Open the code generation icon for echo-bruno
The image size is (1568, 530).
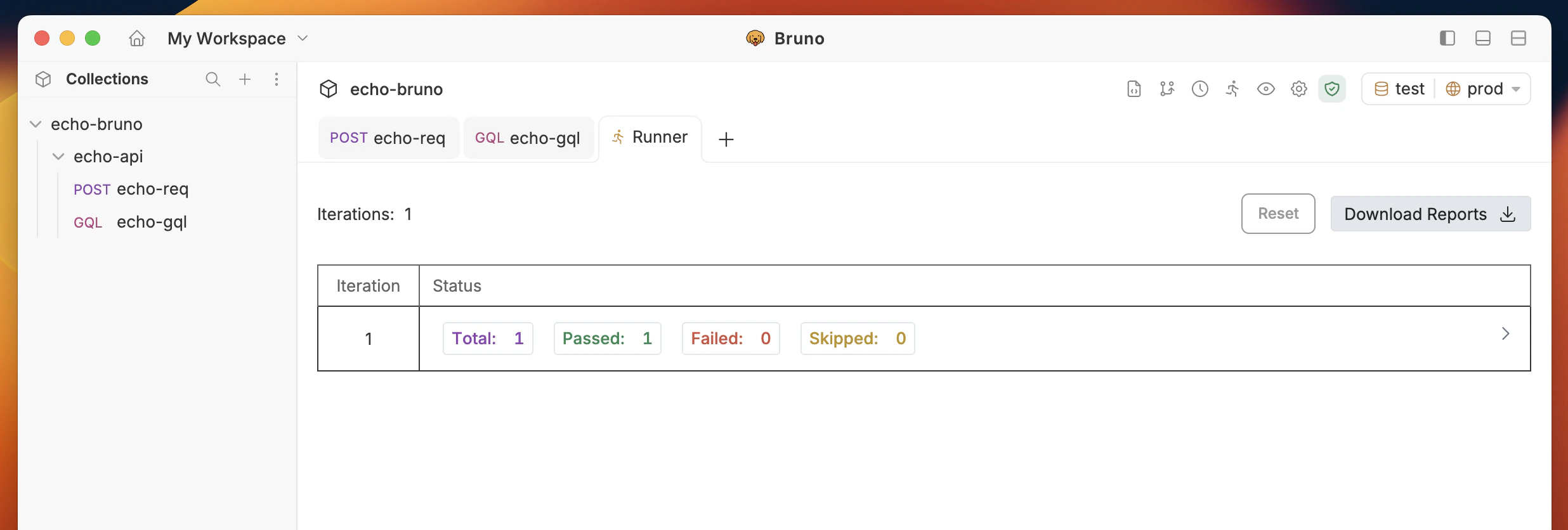pyautogui.click(x=1134, y=89)
